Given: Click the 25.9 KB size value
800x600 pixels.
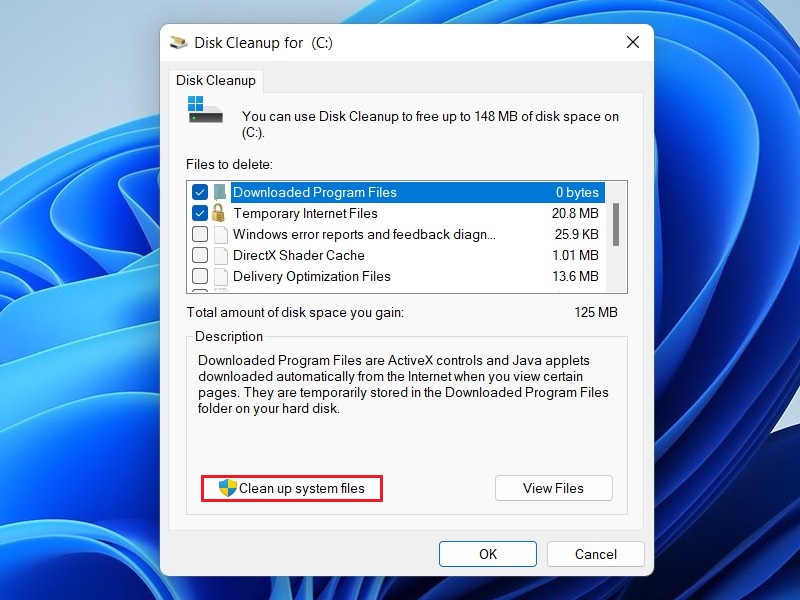Looking at the screenshot, I should click(x=577, y=234).
